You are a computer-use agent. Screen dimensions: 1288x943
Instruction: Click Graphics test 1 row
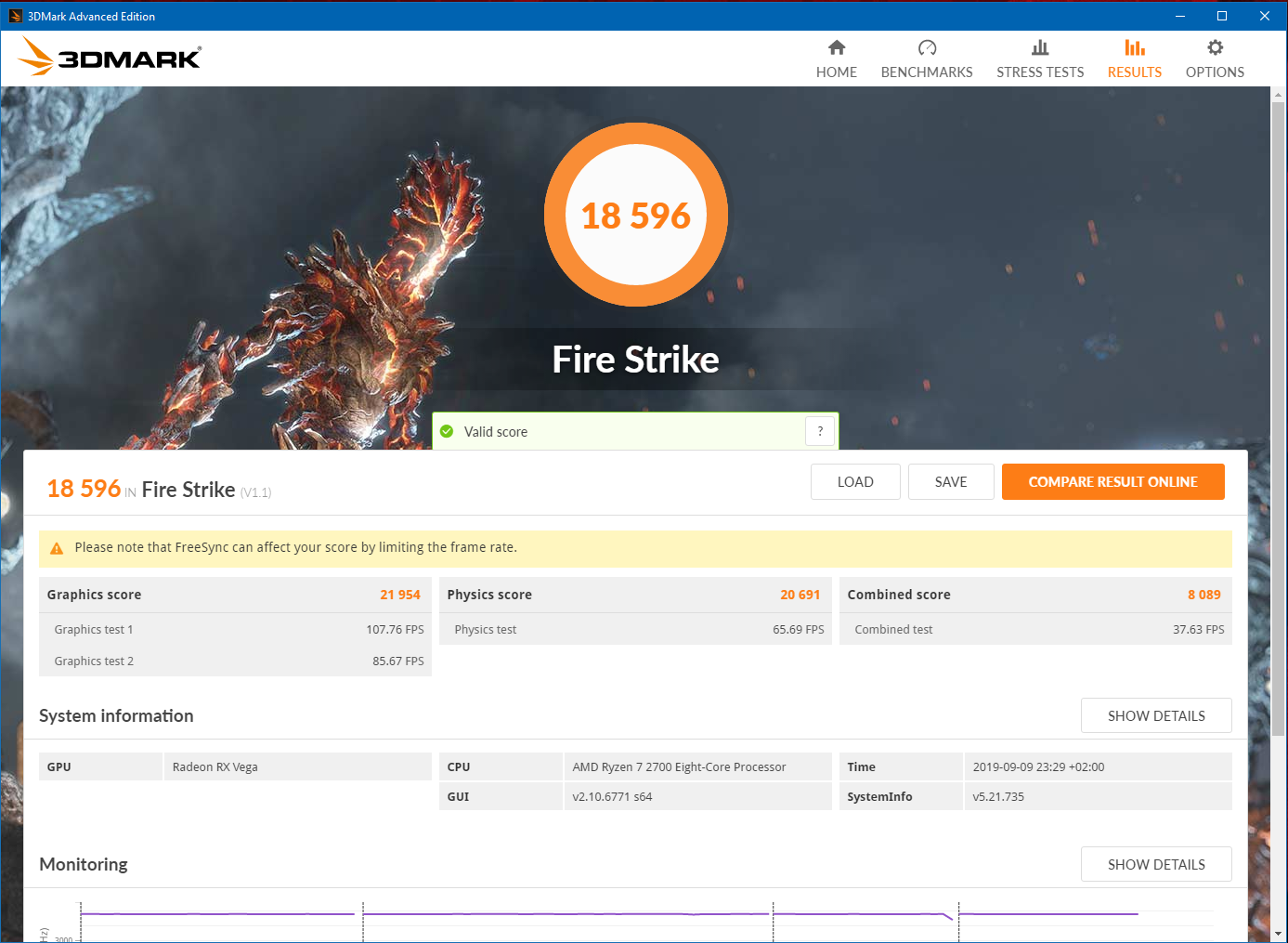click(235, 629)
